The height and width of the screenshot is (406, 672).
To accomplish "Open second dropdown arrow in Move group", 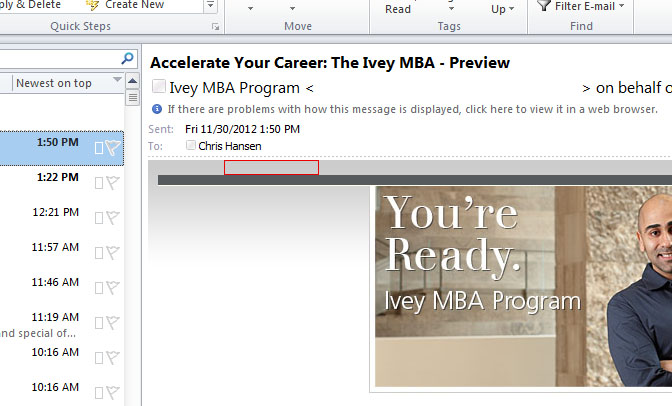I will 292,9.
